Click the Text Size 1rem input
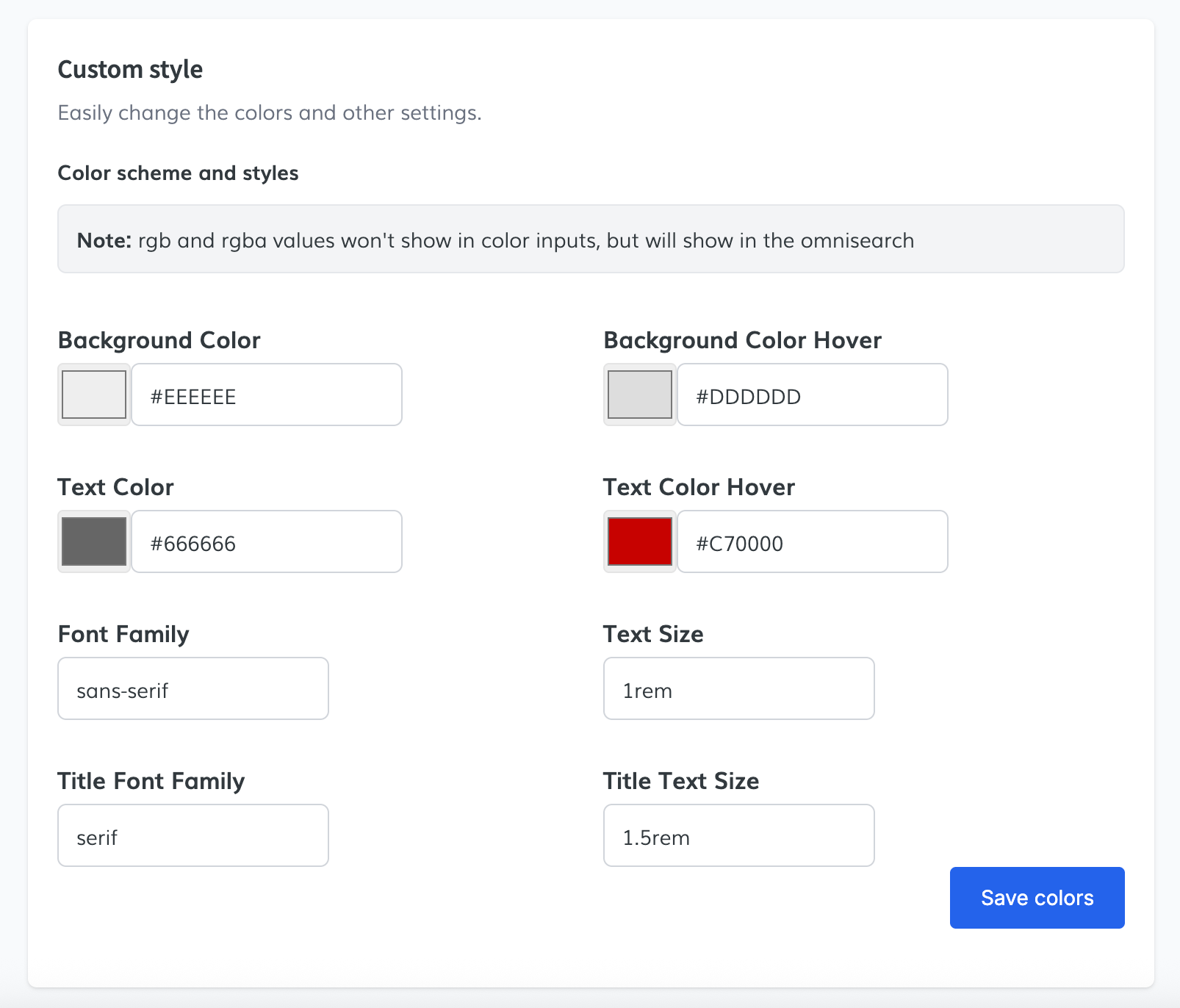The image size is (1180, 1008). coord(738,689)
